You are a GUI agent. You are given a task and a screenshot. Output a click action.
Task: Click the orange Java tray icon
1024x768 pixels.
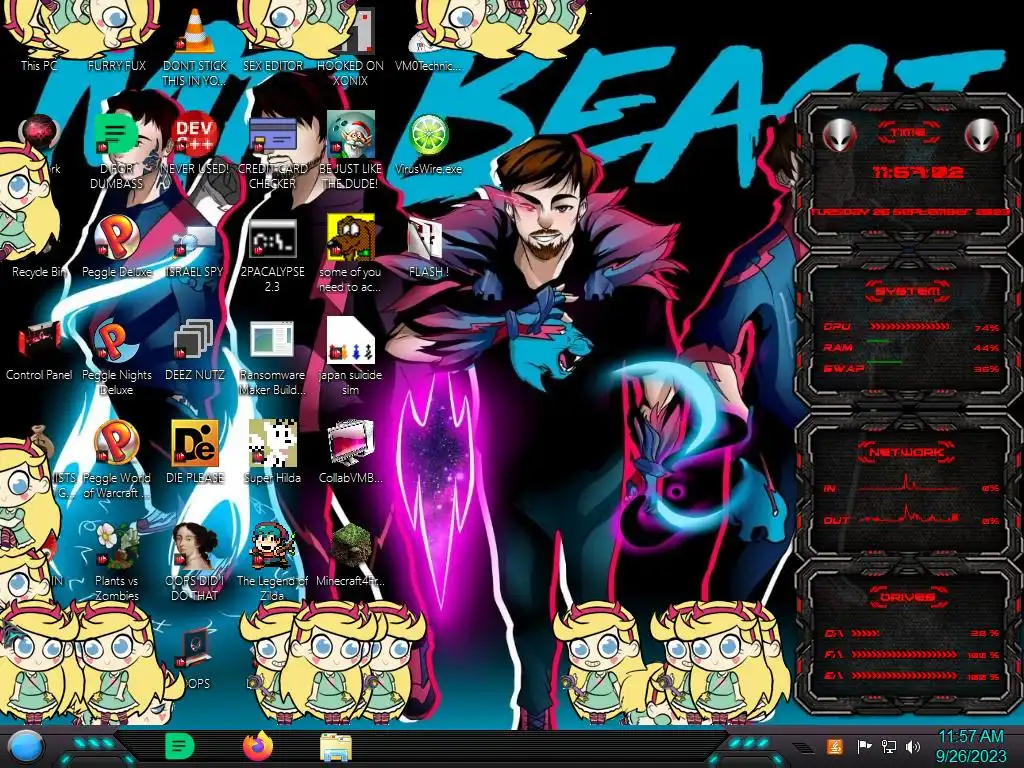(x=834, y=746)
